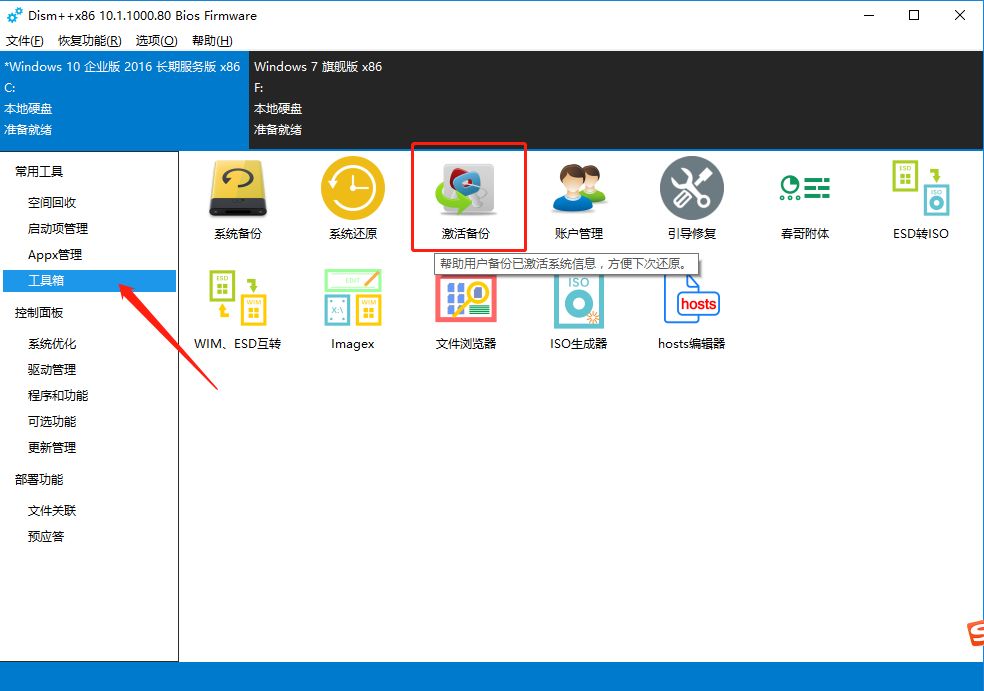This screenshot has height=691, width=984.
Task: Open 程序和功能 in the sidebar
Action: point(58,395)
